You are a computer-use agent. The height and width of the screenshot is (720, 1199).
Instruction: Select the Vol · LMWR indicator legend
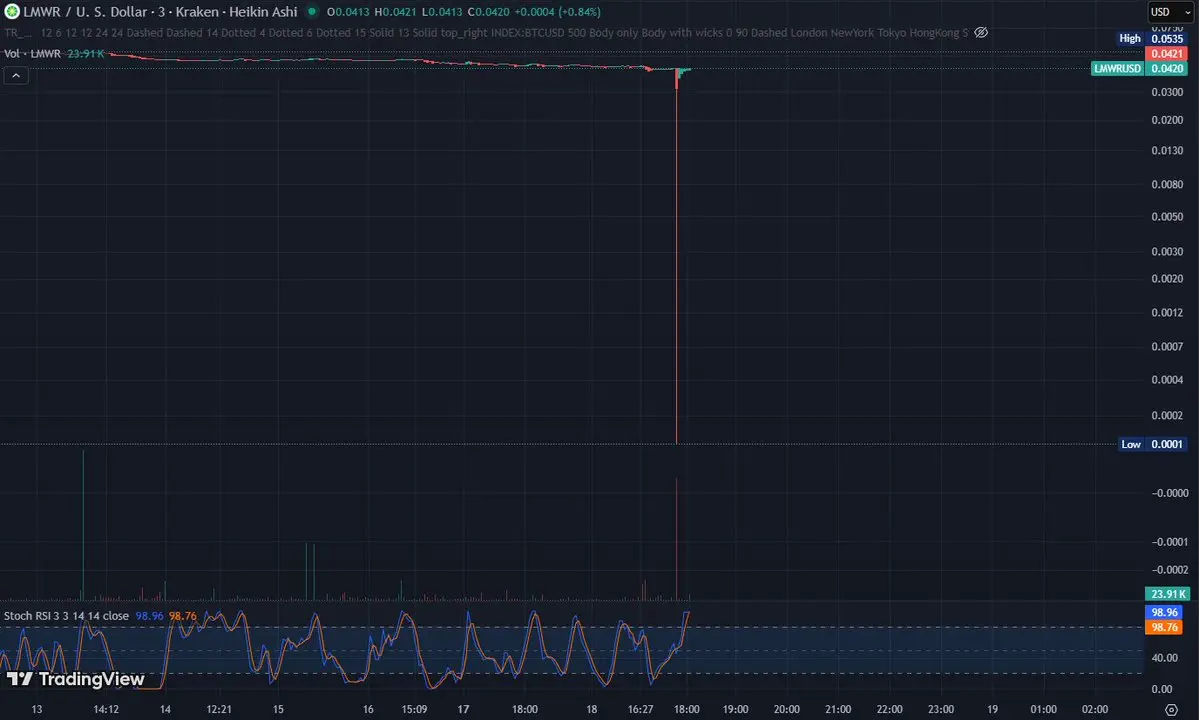click(x=32, y=54)
